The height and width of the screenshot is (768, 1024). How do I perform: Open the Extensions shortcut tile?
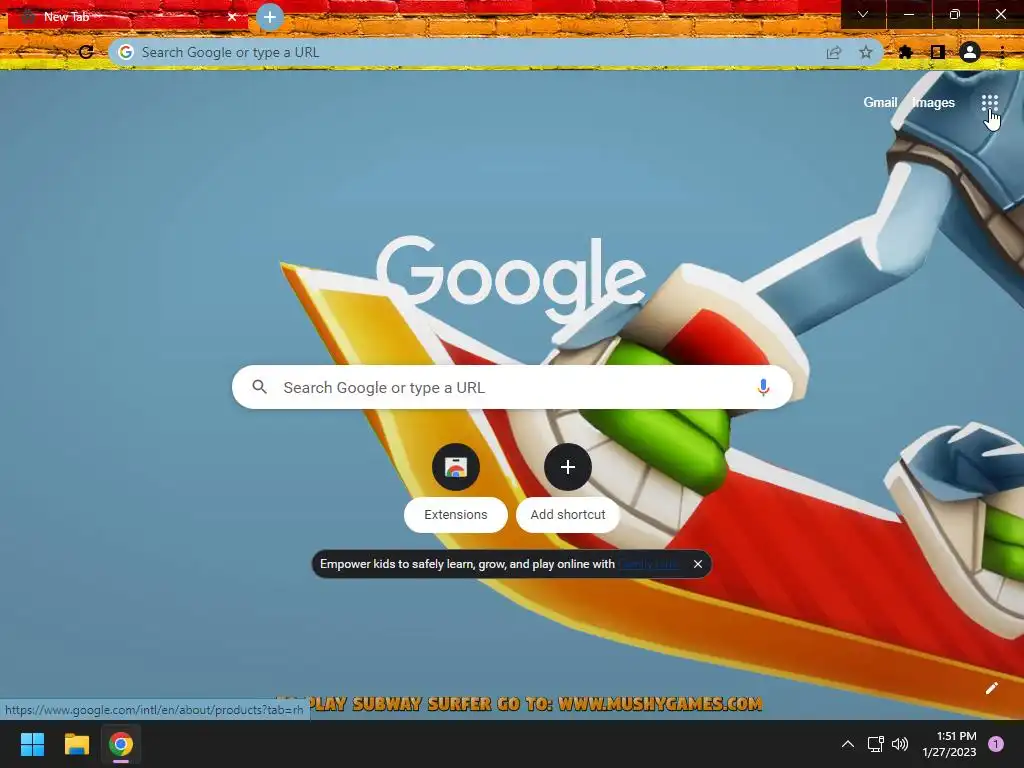(x=455, y=467)
